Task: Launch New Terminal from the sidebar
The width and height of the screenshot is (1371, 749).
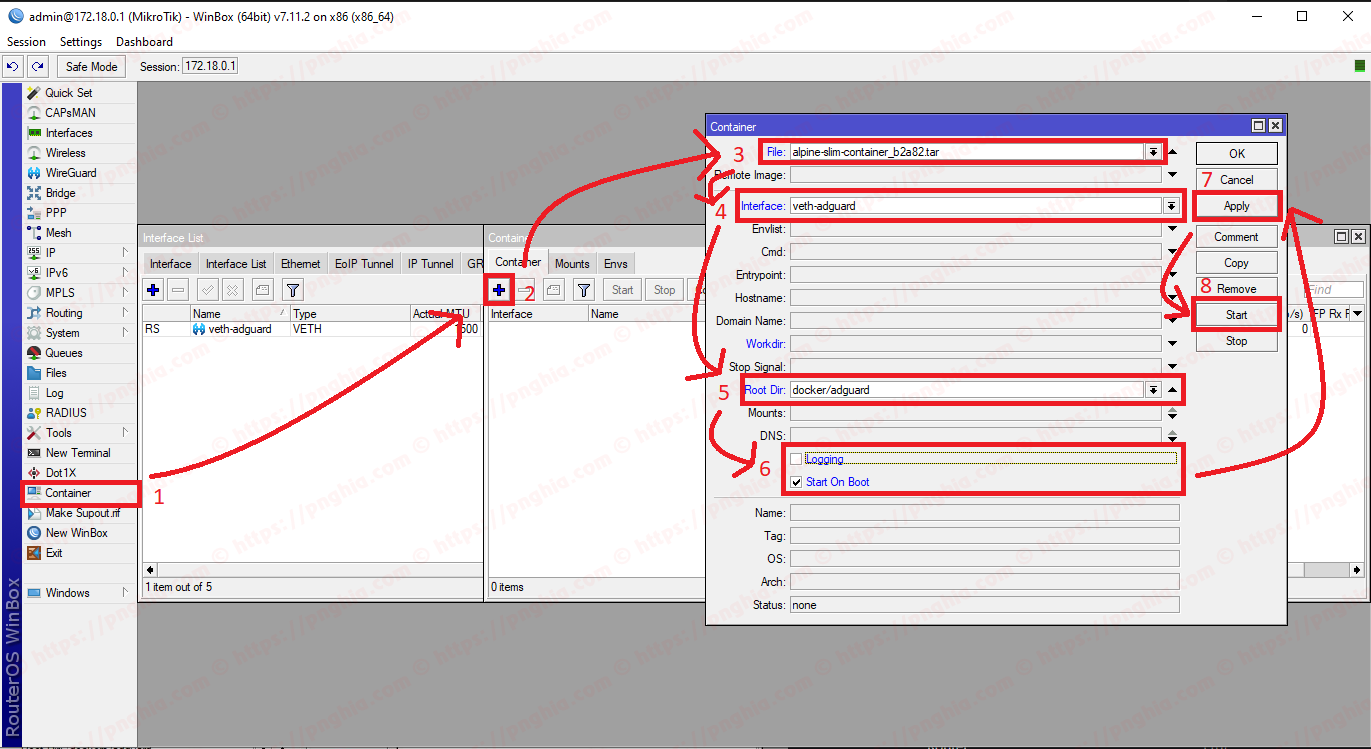Action: point(77,453)
